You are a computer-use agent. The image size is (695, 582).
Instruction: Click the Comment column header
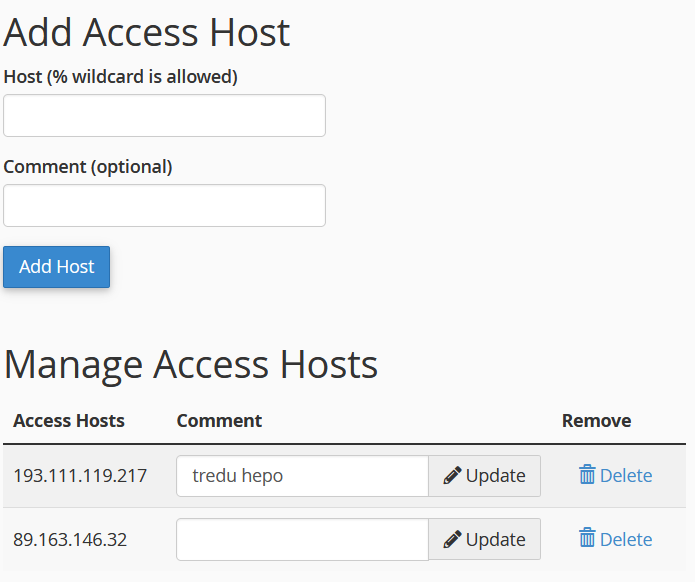coord(219,421)
